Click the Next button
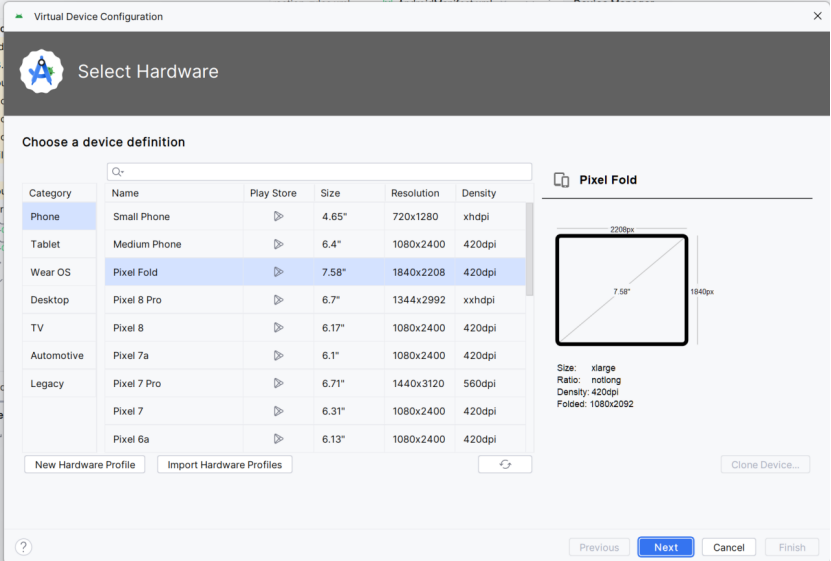Image resolution: width=831 pixels, height=561 pixels. pyautogui.click(x=666, y=547)
